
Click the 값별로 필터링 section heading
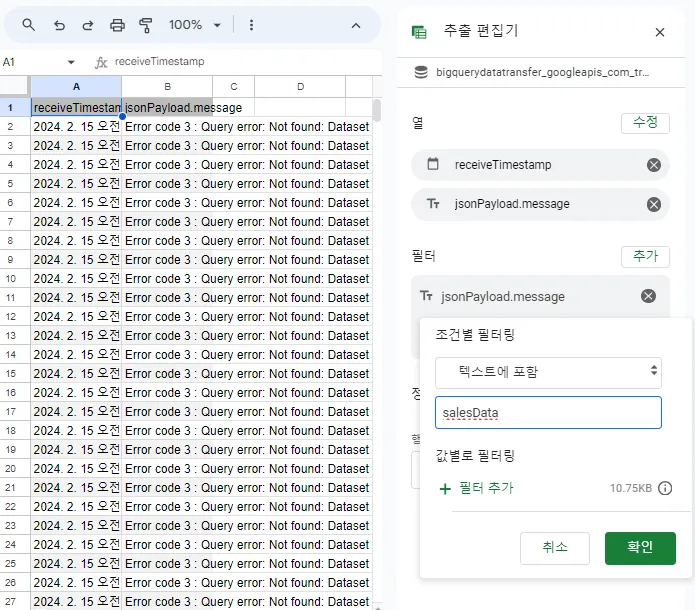[x=475, y=456]
